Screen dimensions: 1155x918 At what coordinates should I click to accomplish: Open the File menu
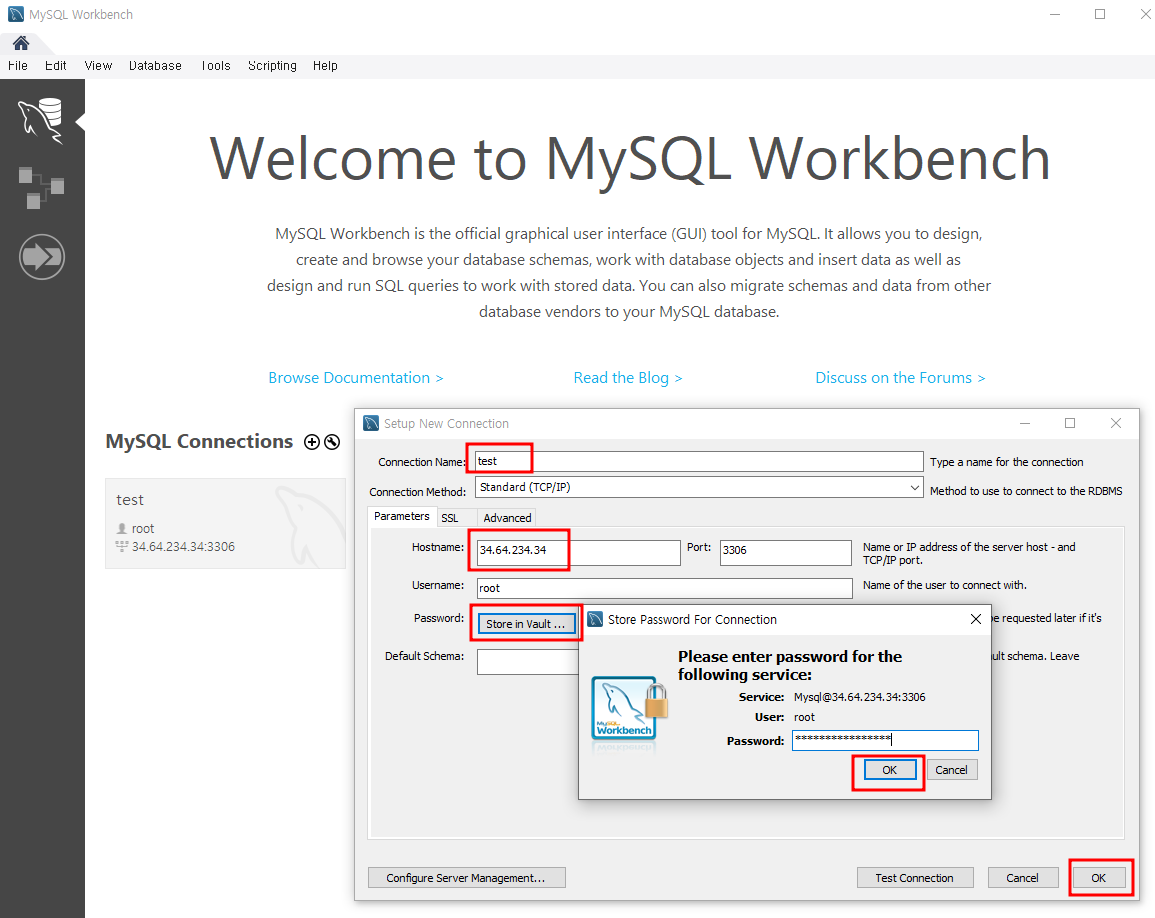click(18, 66)
